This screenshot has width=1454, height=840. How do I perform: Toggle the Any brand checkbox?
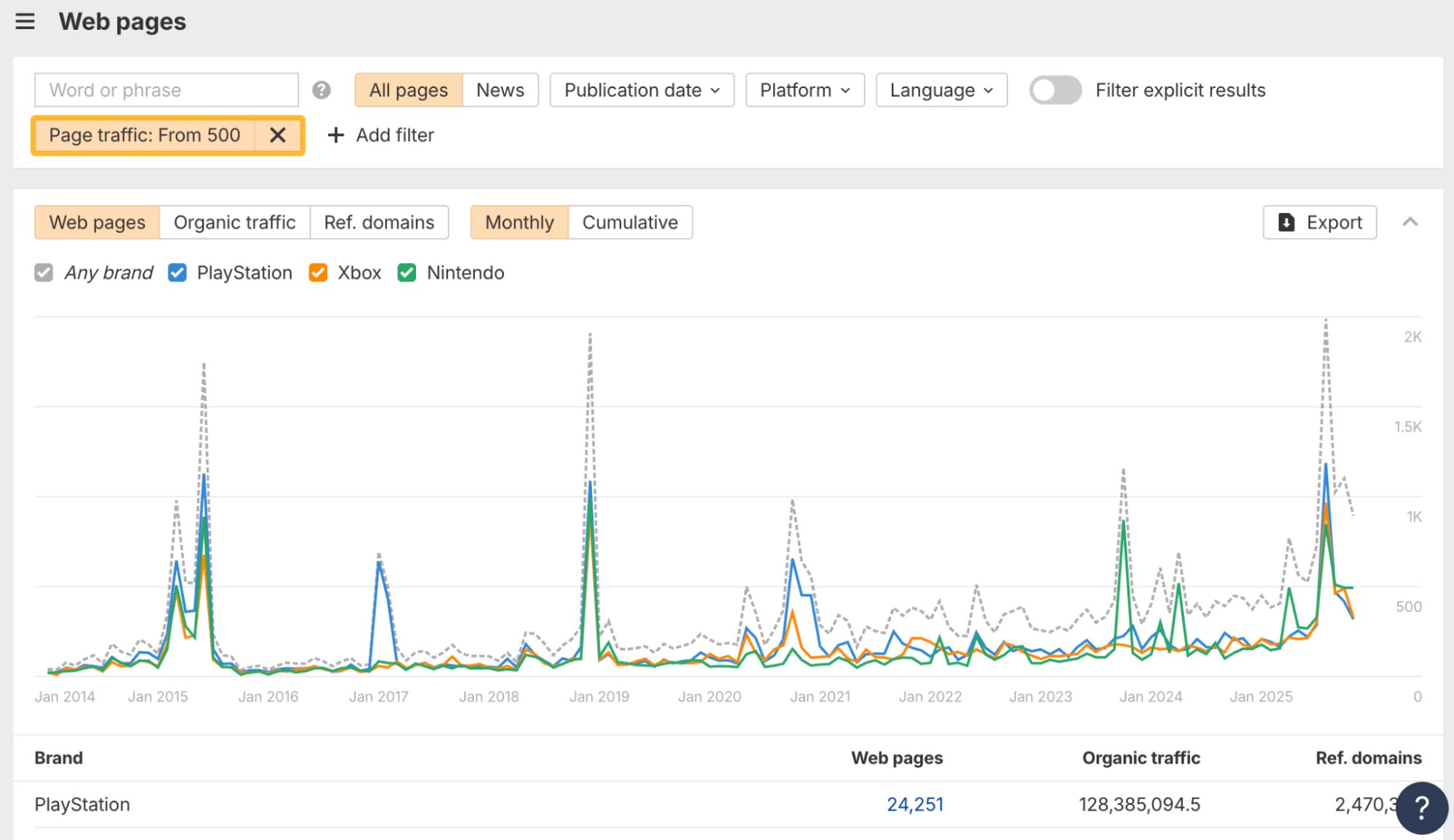44,273
